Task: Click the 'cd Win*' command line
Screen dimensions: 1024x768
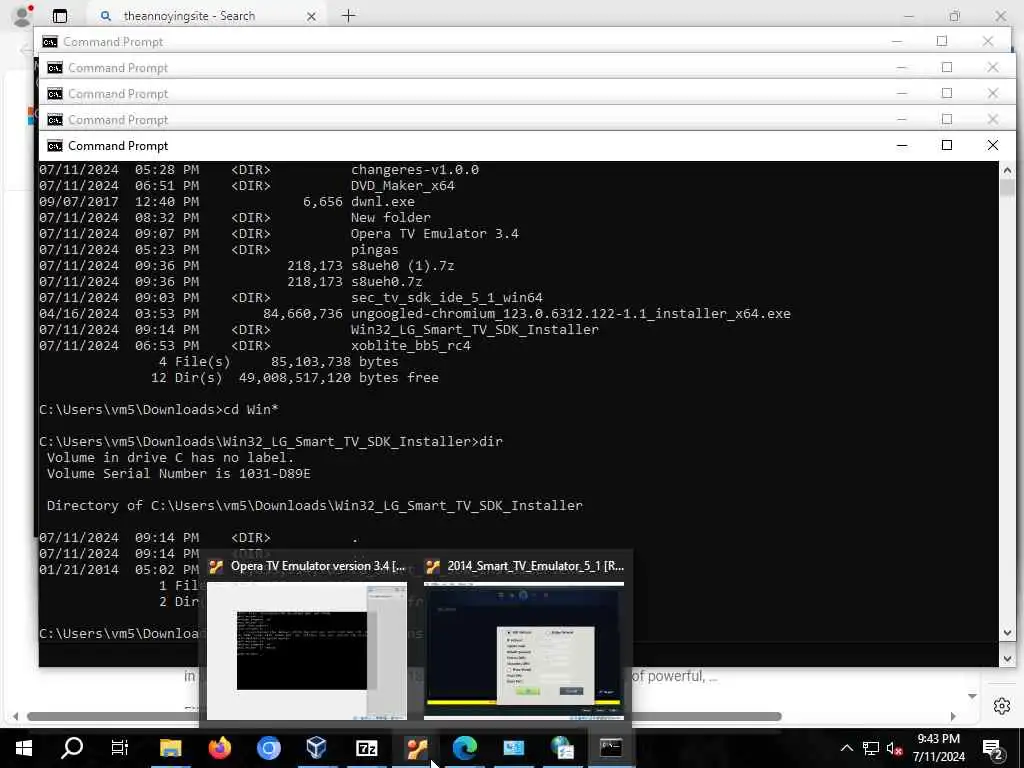Action: (x=159, y=410)
